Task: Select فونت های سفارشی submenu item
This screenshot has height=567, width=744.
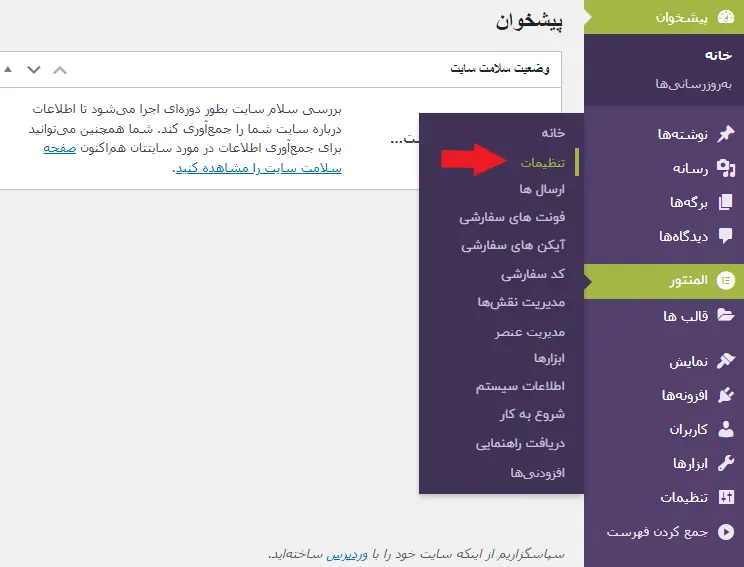Action: (x=512, y=218)
